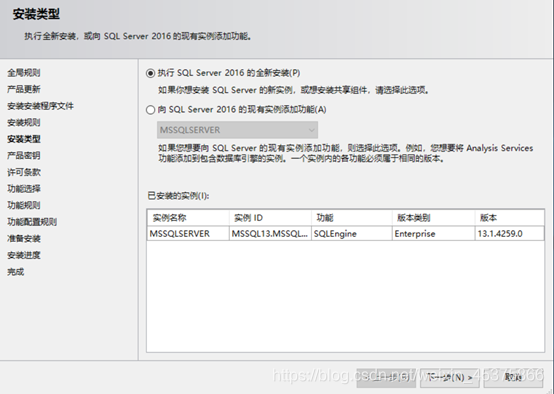Click the 版本 column header
Screen dimensions: 554x394
pos(509,218)
